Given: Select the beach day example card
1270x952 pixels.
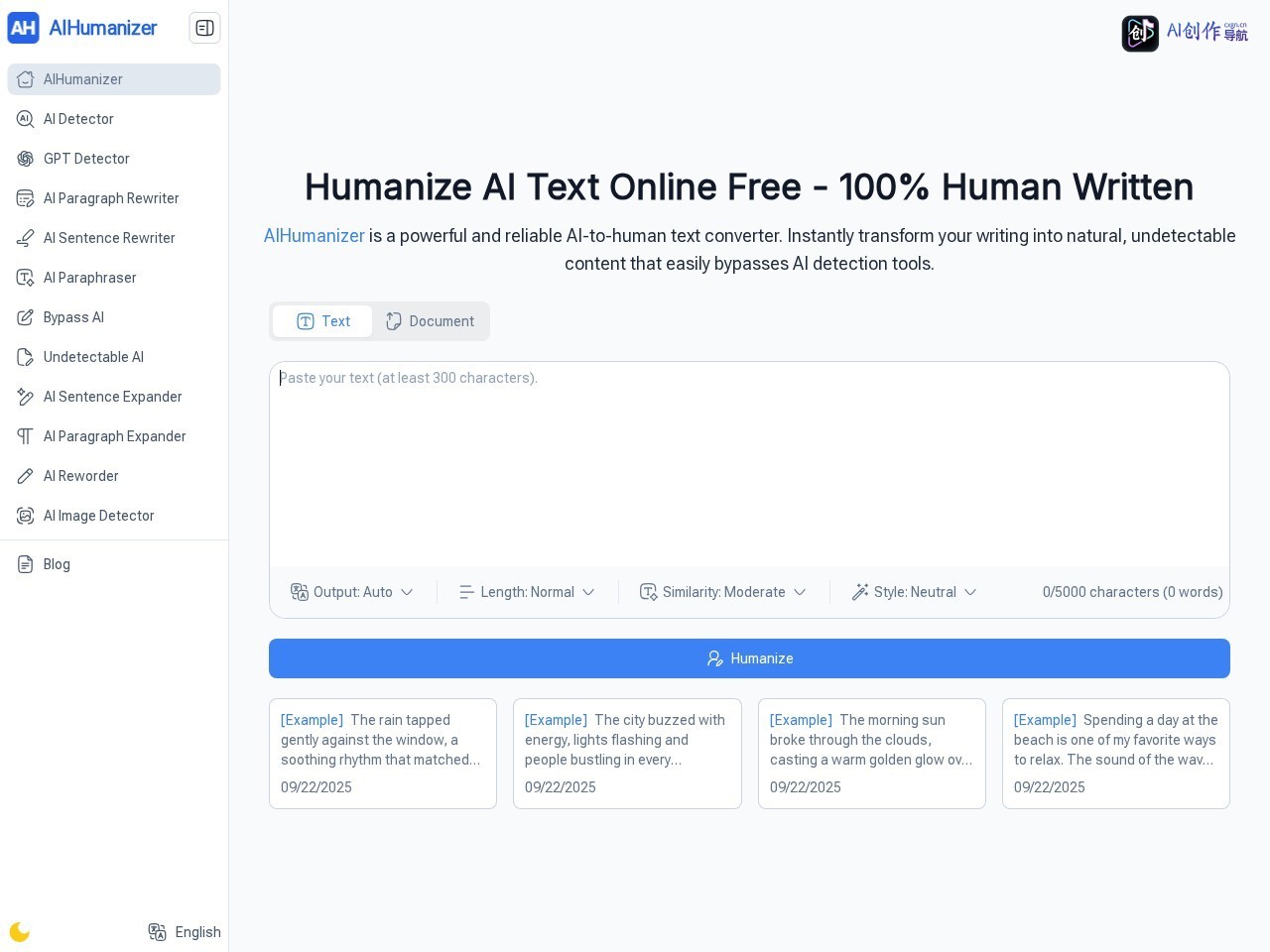Looking at the screenshot, I should click(1116, 754).
